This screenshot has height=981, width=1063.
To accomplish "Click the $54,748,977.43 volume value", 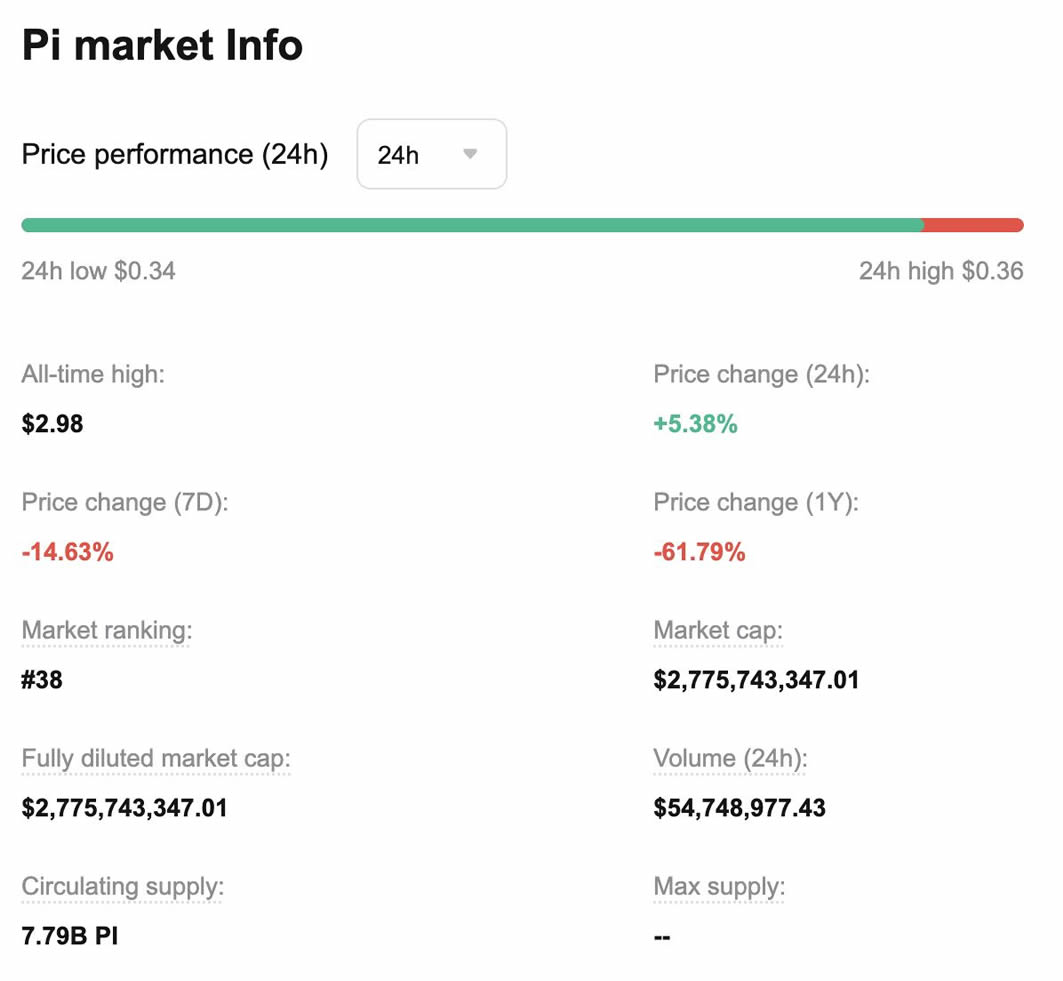I will (739, 808).
